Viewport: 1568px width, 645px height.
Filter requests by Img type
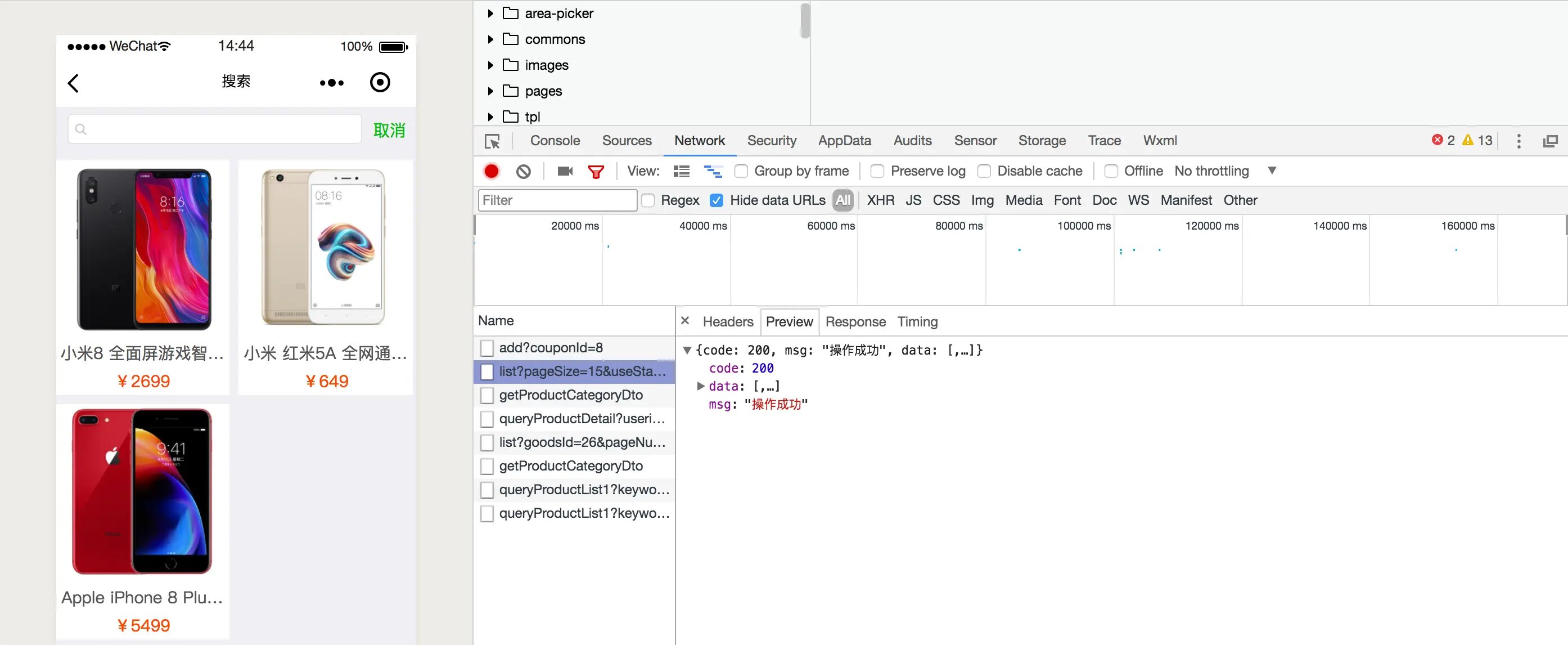pos(982,200)
